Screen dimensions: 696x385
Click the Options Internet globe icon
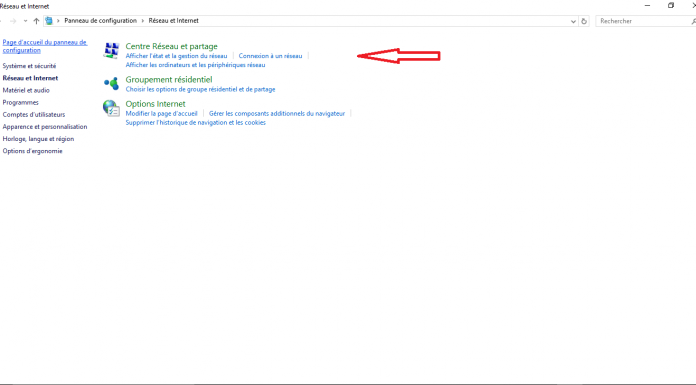point(111,108)
